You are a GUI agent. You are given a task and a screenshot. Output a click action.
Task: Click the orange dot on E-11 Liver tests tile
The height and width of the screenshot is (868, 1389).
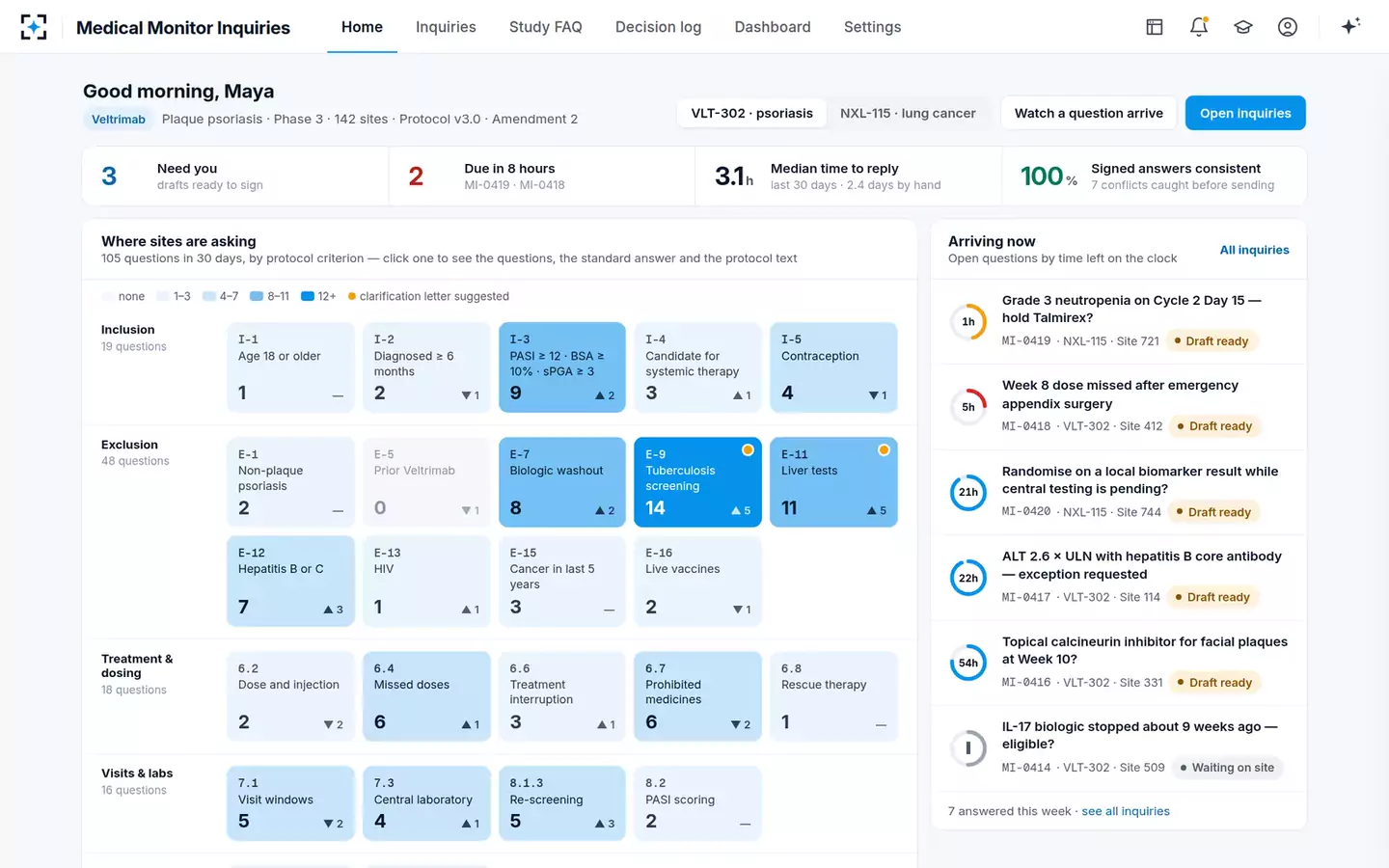[x=884, y=450]
